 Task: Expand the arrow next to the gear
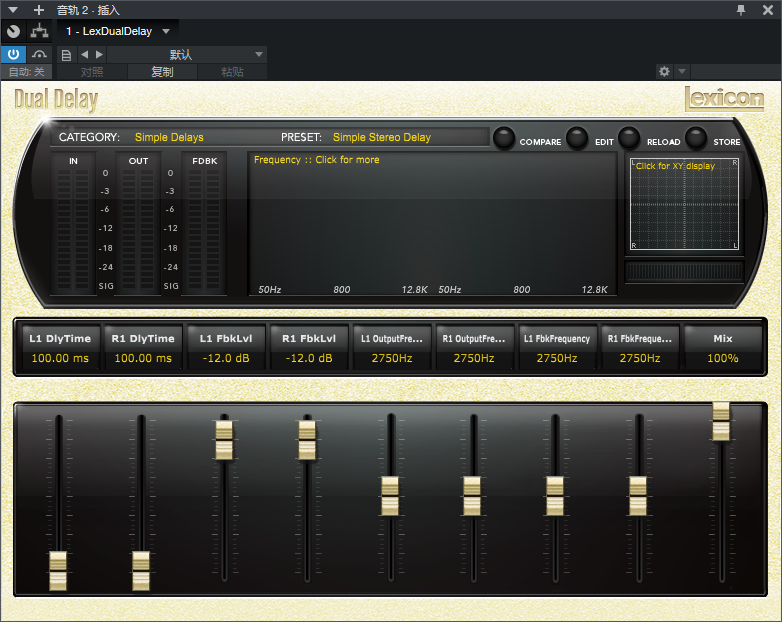click(x=682, y=71)
